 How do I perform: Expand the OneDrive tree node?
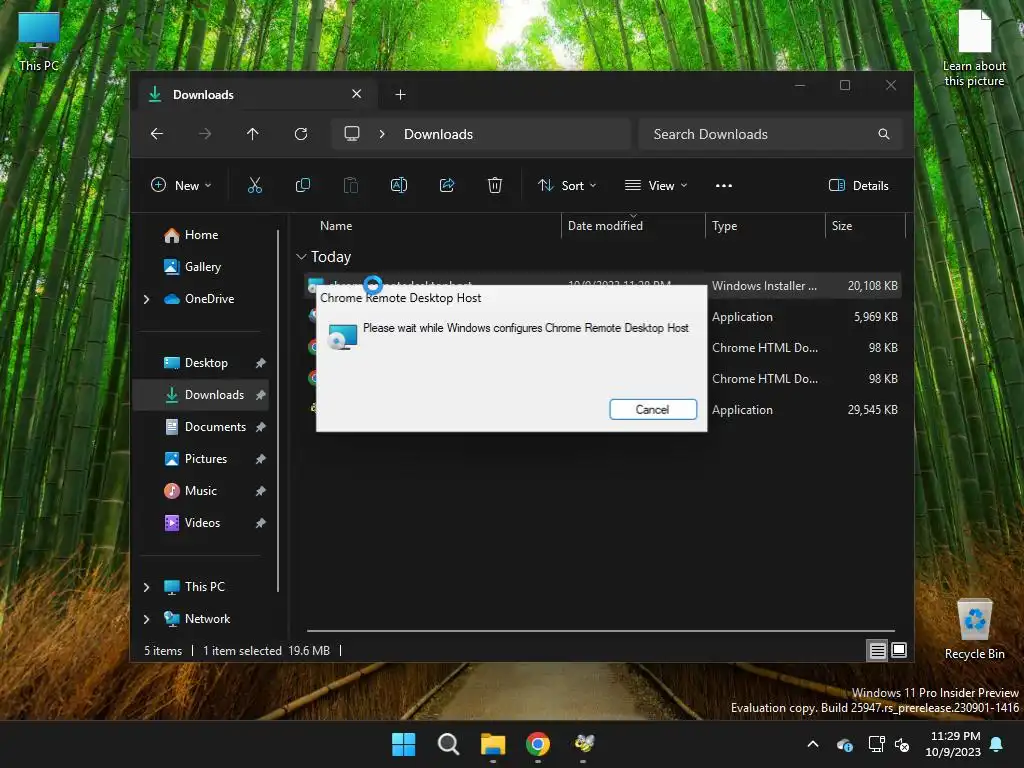pyautogui.click(x=146, y=298)
